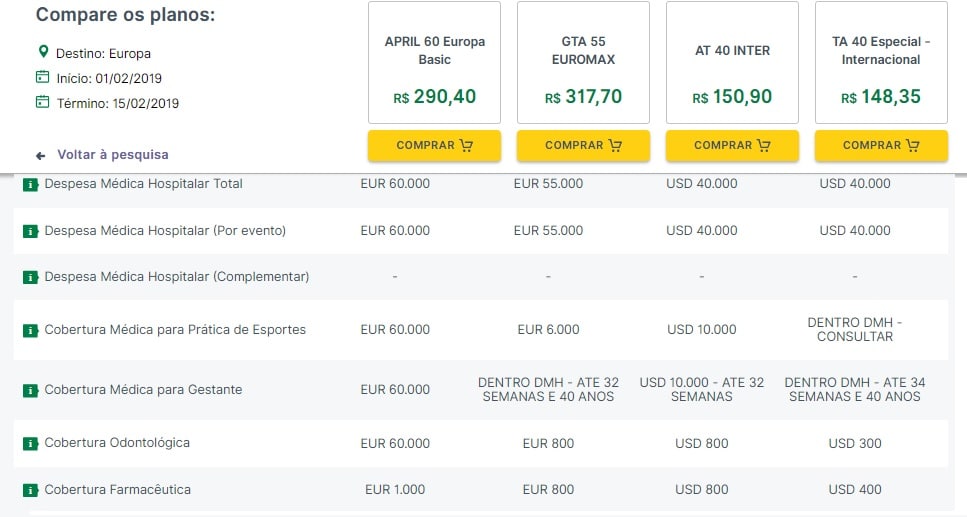Select the TA 40 Especial - Internacional card
Image resolution: width=967 pixels, height=517 pixels.
pos(881,62)
